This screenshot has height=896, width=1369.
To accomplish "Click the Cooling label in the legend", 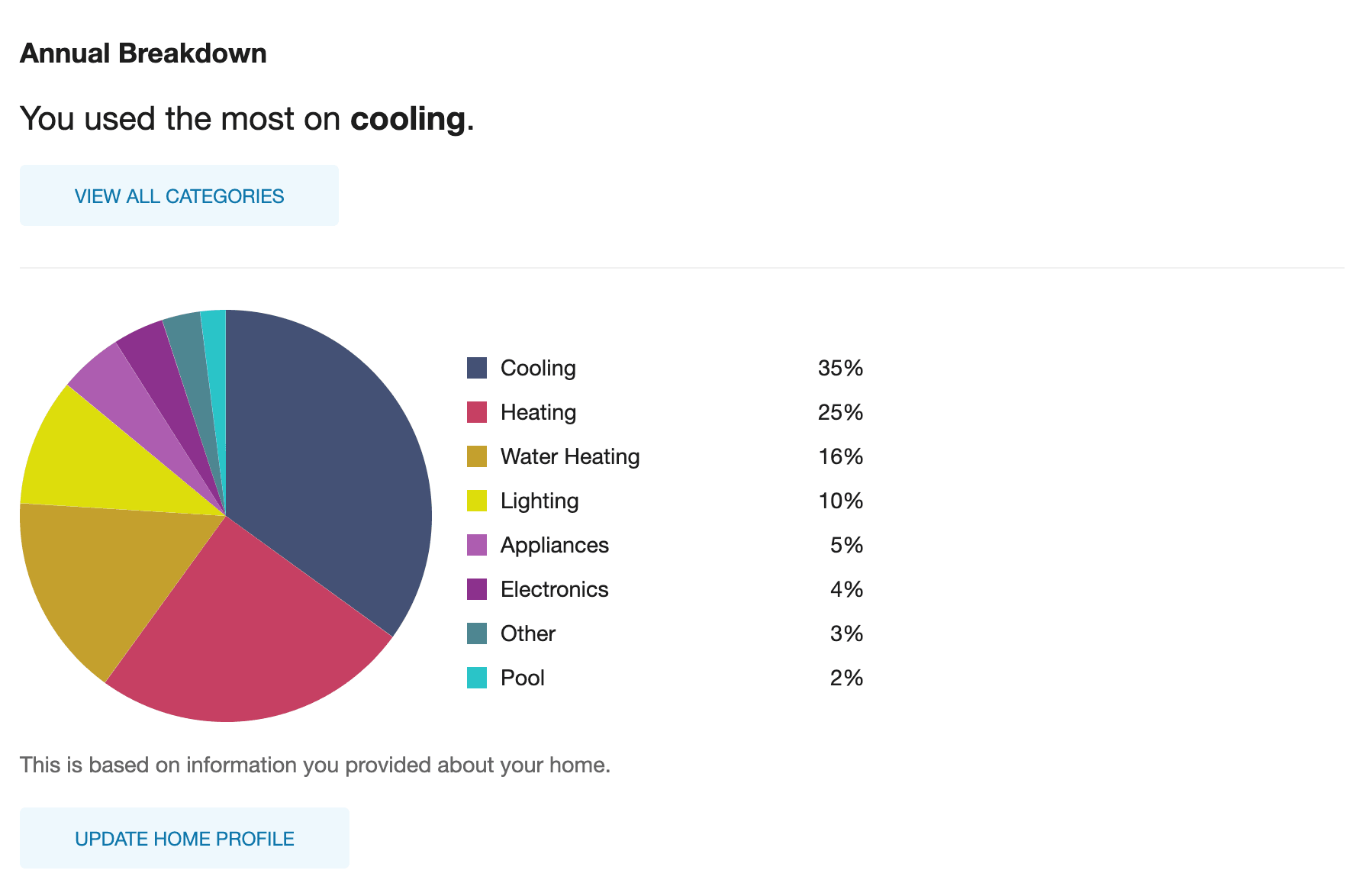I will coord(537,367).
